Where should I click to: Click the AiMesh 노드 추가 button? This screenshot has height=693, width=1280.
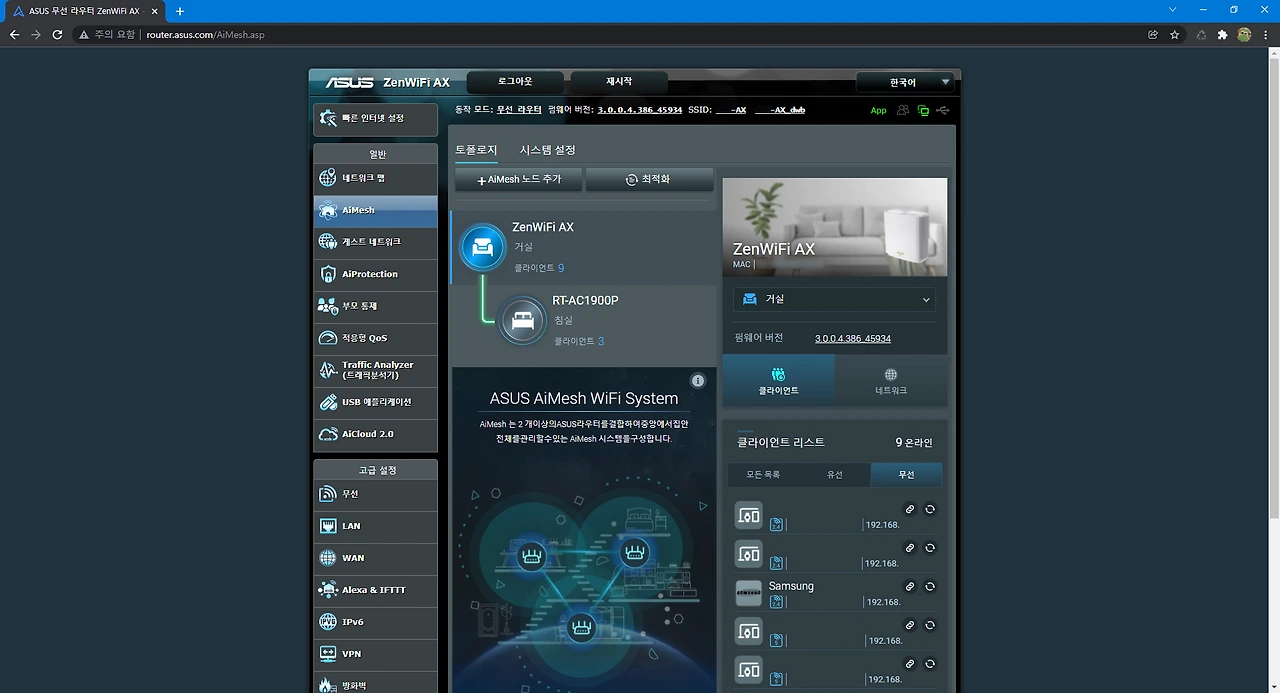(518, 179)
